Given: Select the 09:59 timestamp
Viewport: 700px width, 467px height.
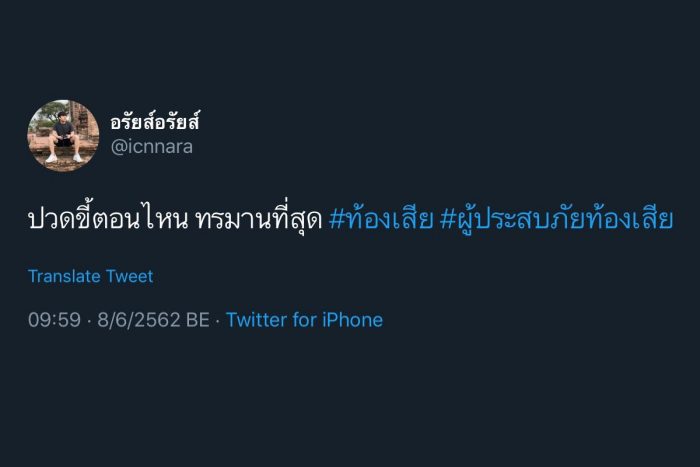Looking at the screenshot, I should (x=54, y=320).
